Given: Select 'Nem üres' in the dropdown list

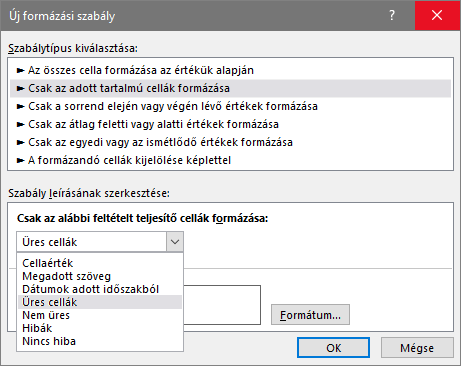Looking at the screenshot, I should (100, 315).
